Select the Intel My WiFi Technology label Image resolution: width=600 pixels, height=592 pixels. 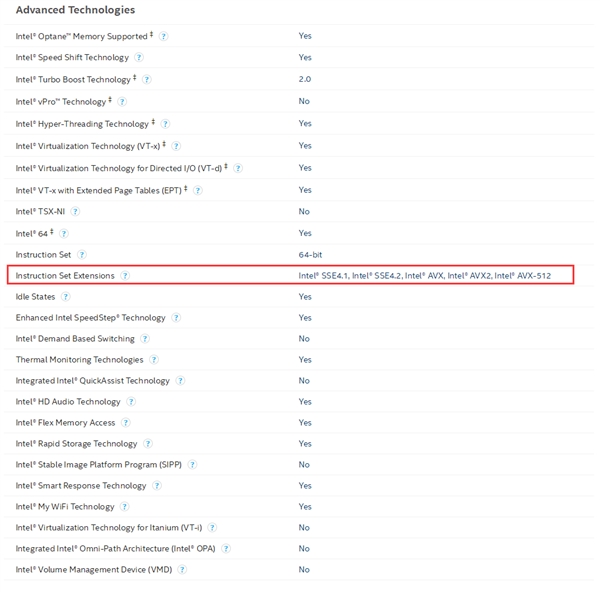[x=65, y=507]
